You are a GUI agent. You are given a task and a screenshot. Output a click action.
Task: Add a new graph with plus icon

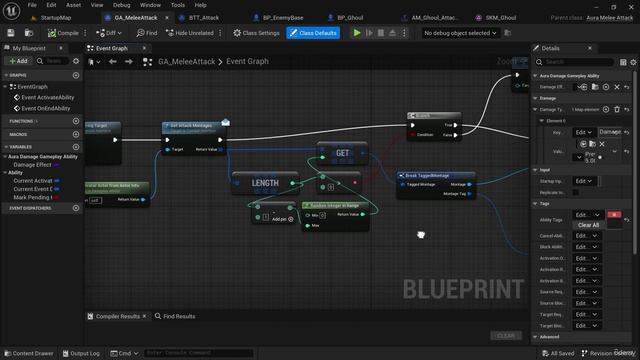tap(76, 76)
